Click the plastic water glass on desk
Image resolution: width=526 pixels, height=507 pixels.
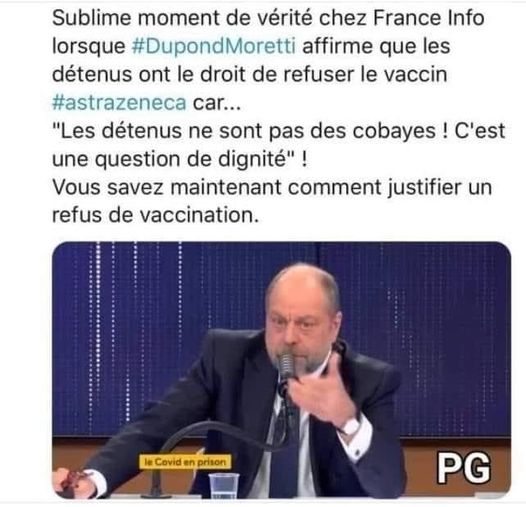point(223,485)
